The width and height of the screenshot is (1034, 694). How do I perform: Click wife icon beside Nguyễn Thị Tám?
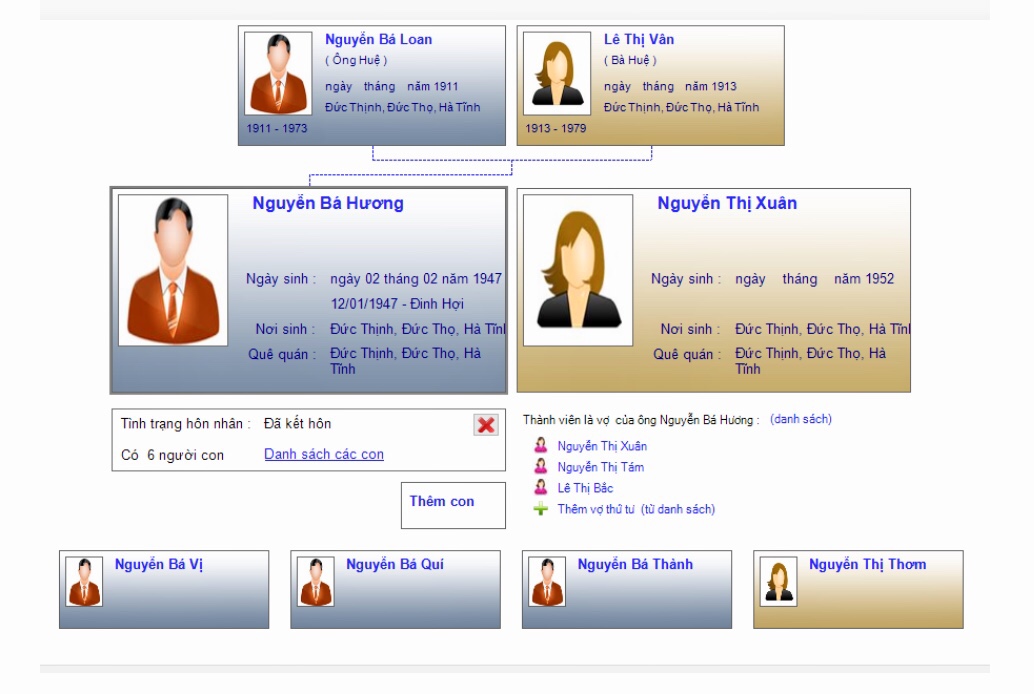click(x=541, y=466)
